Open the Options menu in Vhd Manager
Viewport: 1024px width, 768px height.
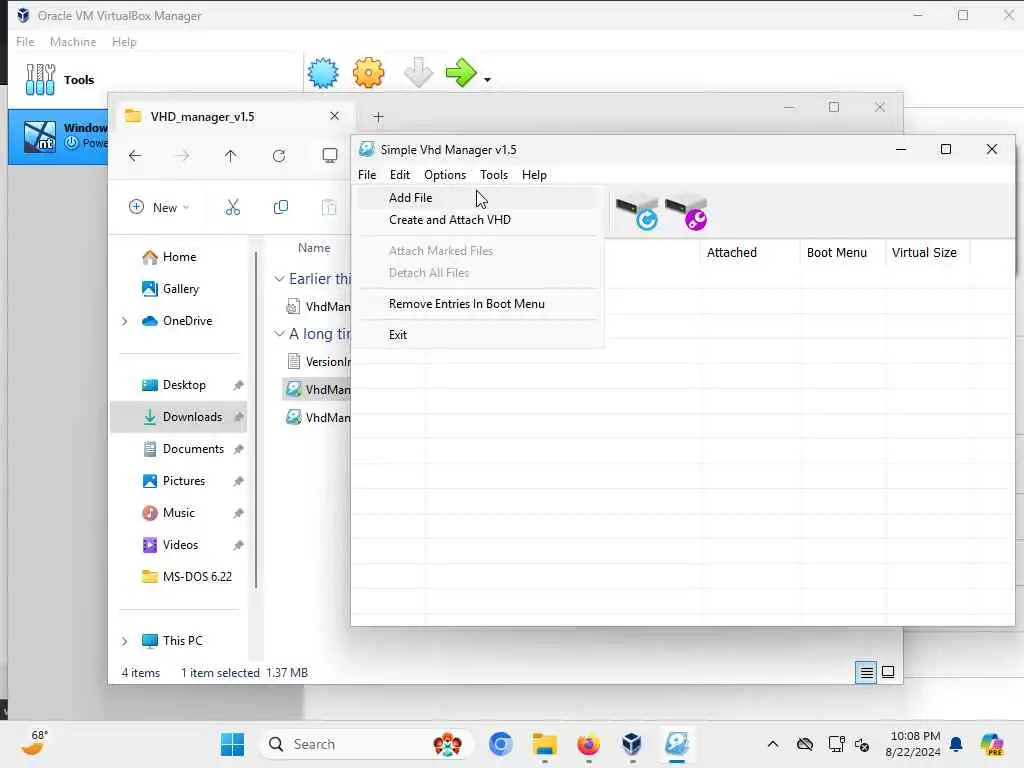(x=445, y=175)
